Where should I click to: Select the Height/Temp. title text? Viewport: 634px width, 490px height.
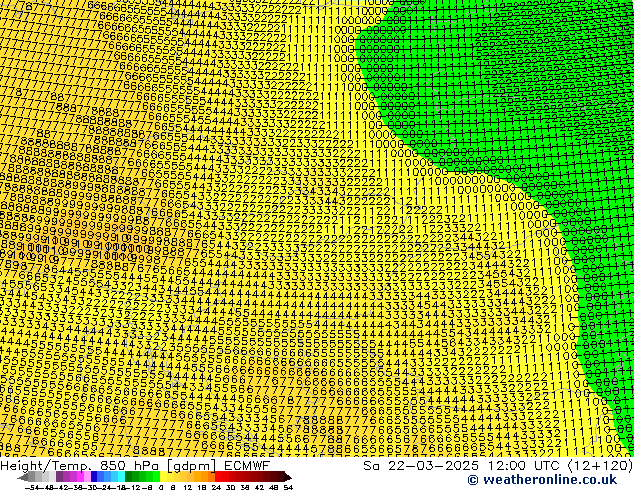47,465
